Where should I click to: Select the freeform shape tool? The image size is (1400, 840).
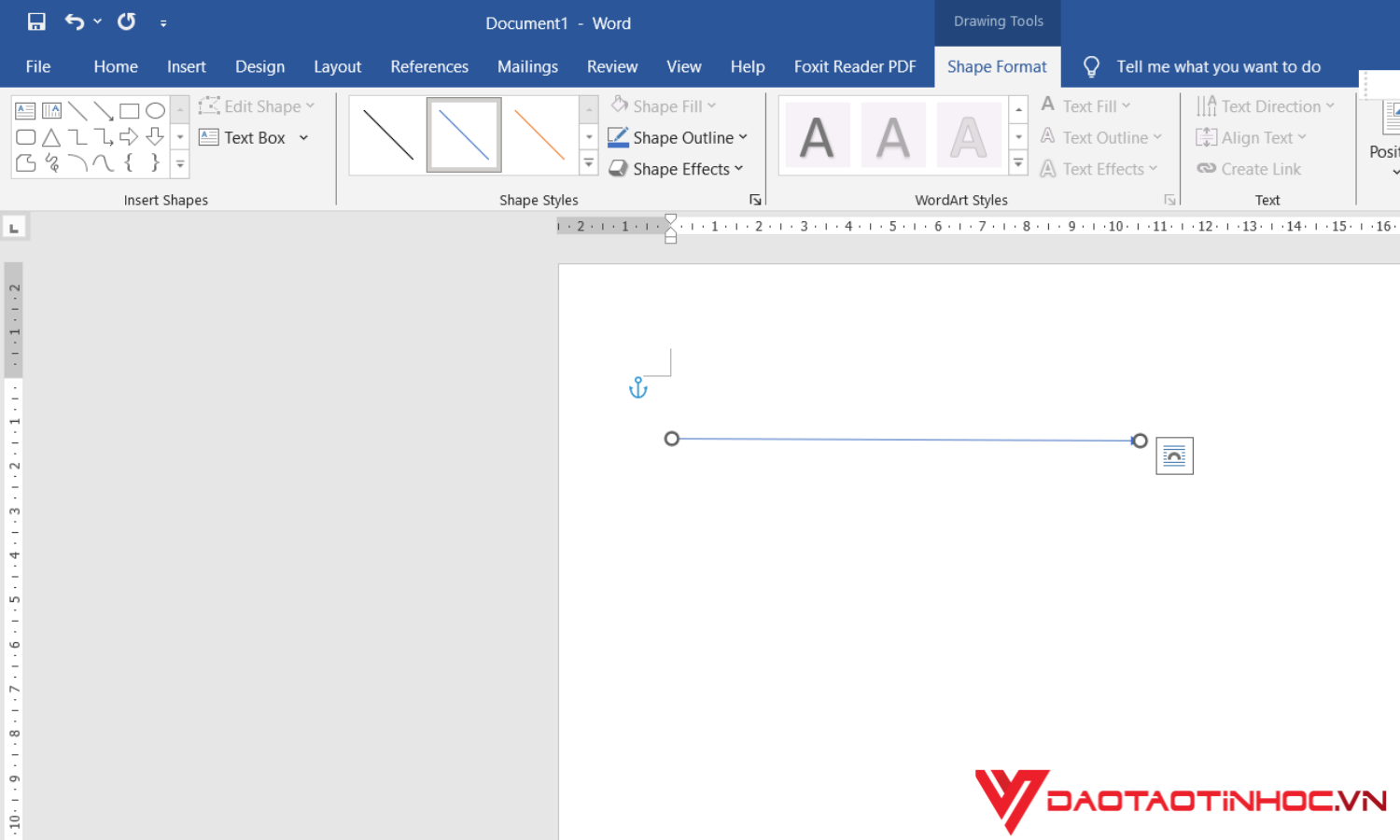[x=25, y=163]
